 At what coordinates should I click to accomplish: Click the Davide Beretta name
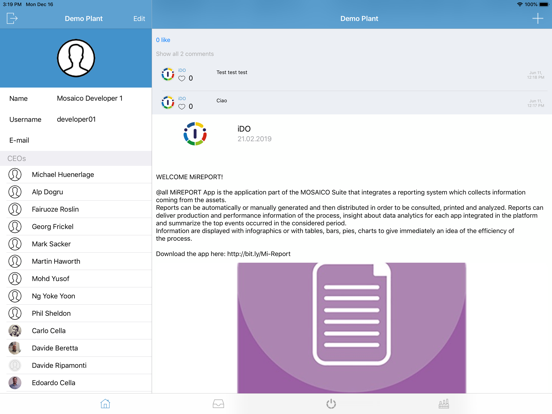click(55, 348)
